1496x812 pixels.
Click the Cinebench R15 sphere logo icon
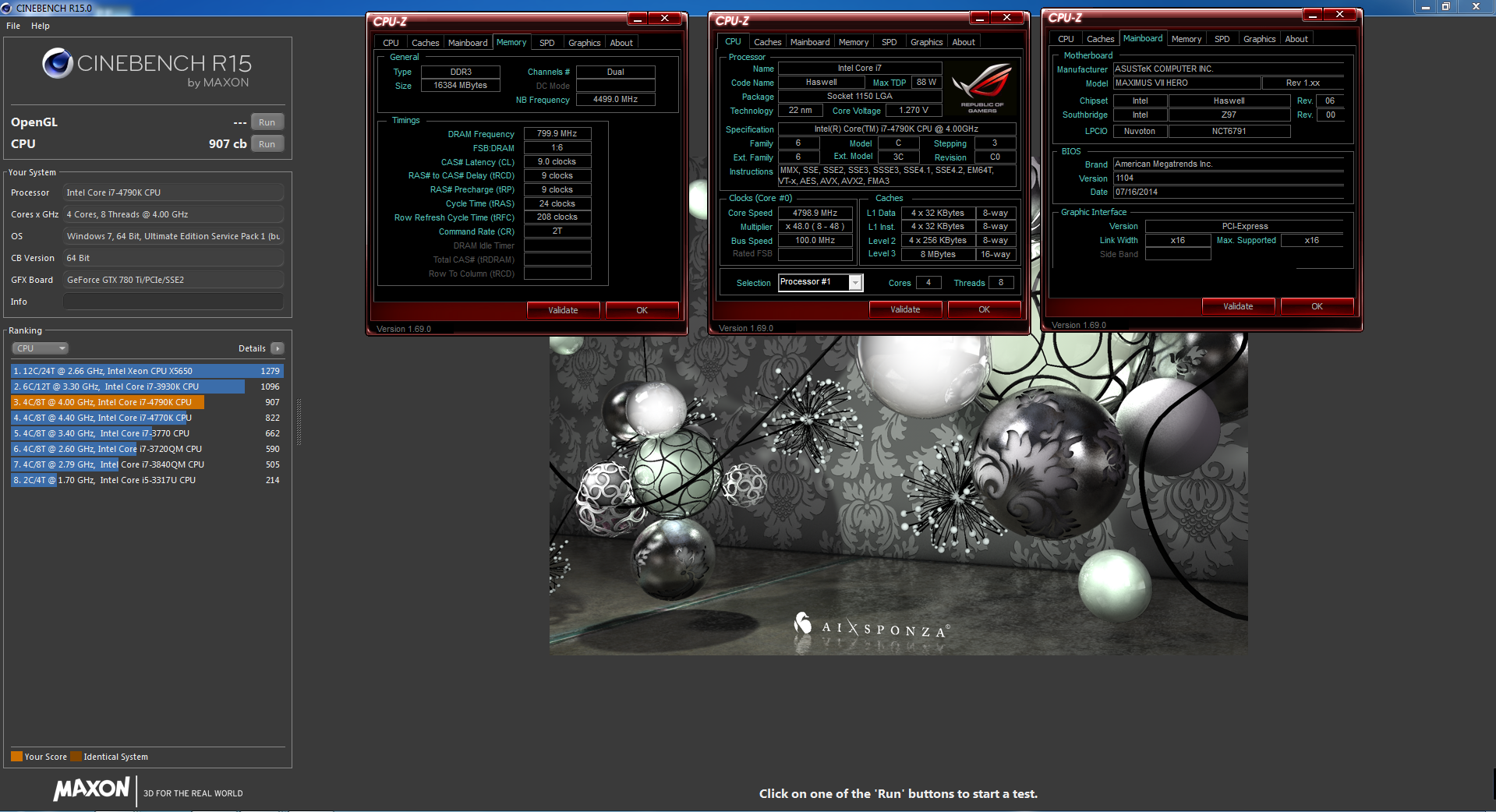[x=58, y=63]
